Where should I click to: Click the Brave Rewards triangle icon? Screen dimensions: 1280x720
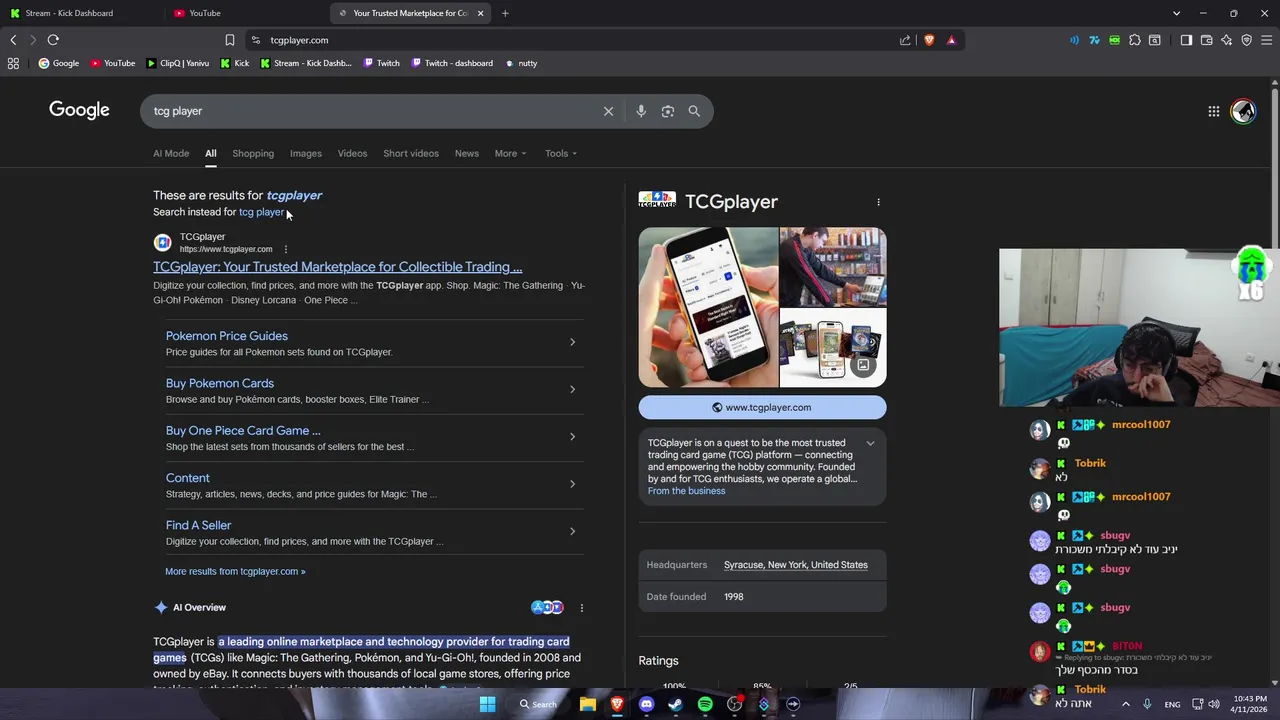point(951,40)
